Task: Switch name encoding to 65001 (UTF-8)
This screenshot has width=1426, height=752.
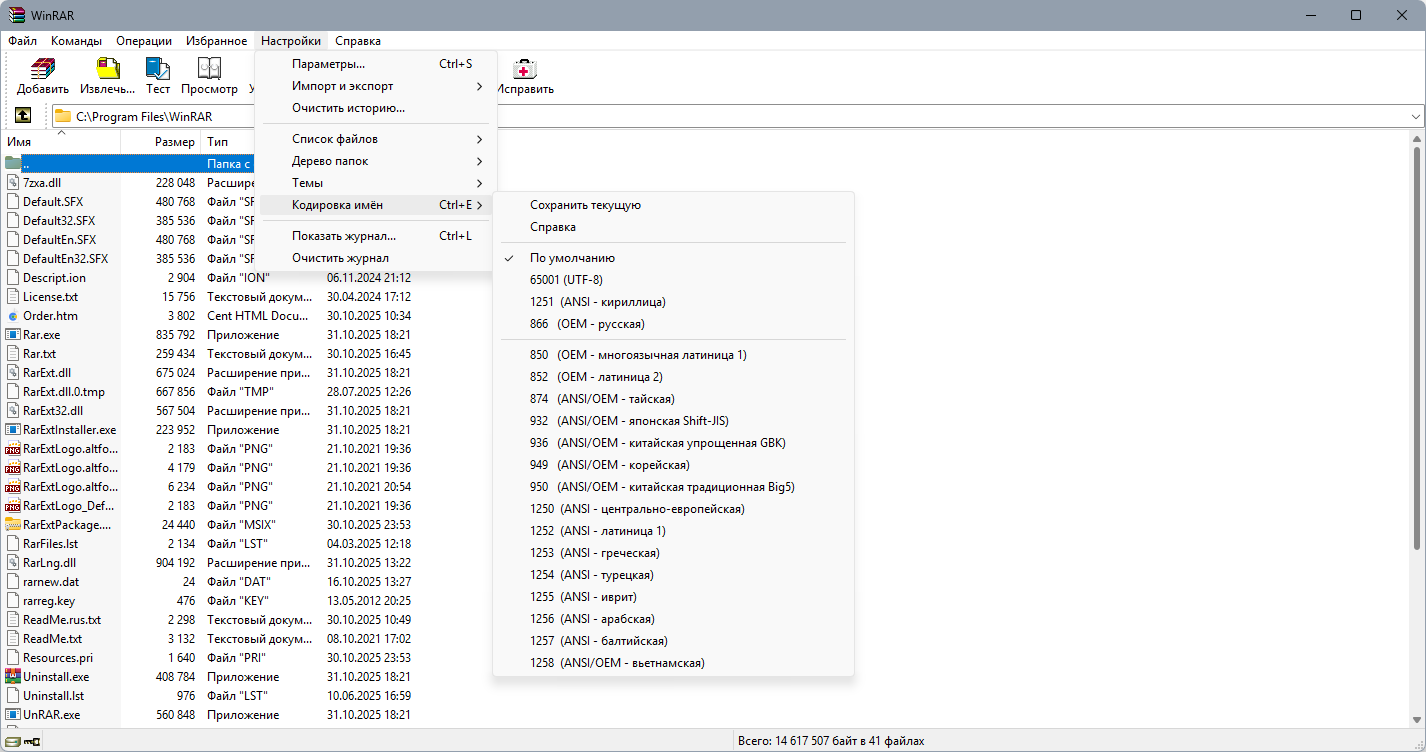Action: coord(673,280)
